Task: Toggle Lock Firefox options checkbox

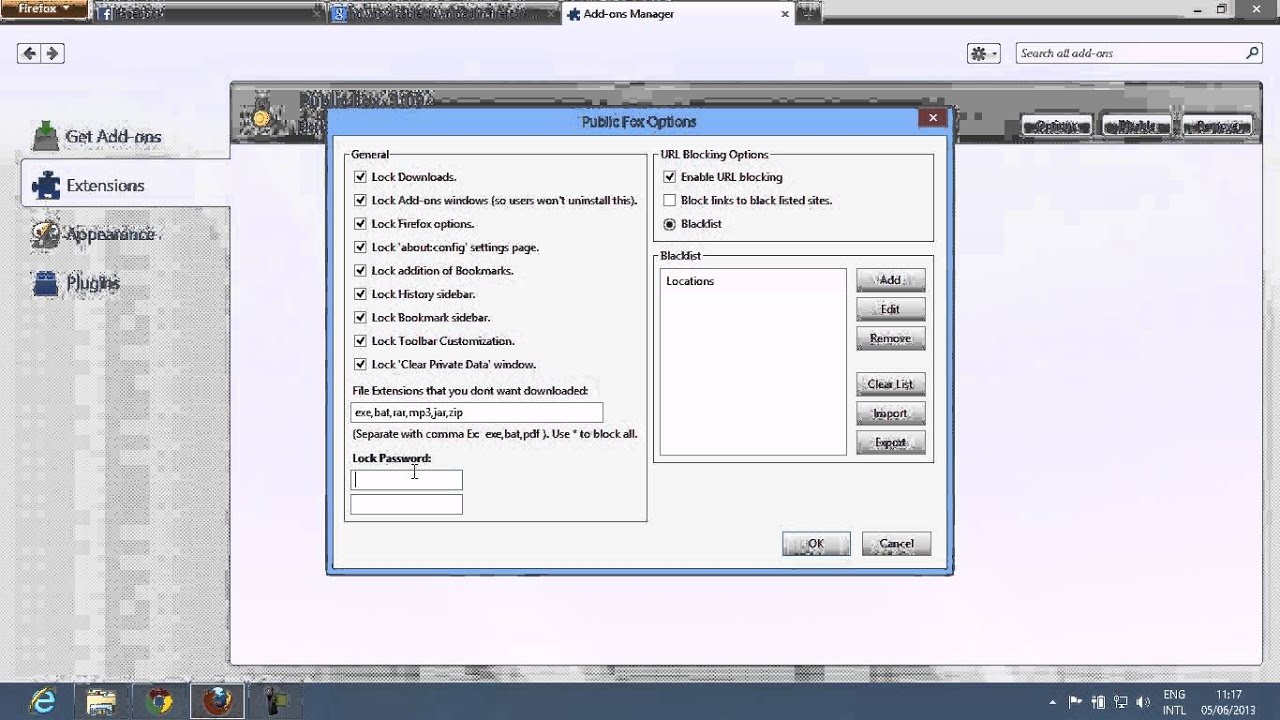Action: (360, 223)
